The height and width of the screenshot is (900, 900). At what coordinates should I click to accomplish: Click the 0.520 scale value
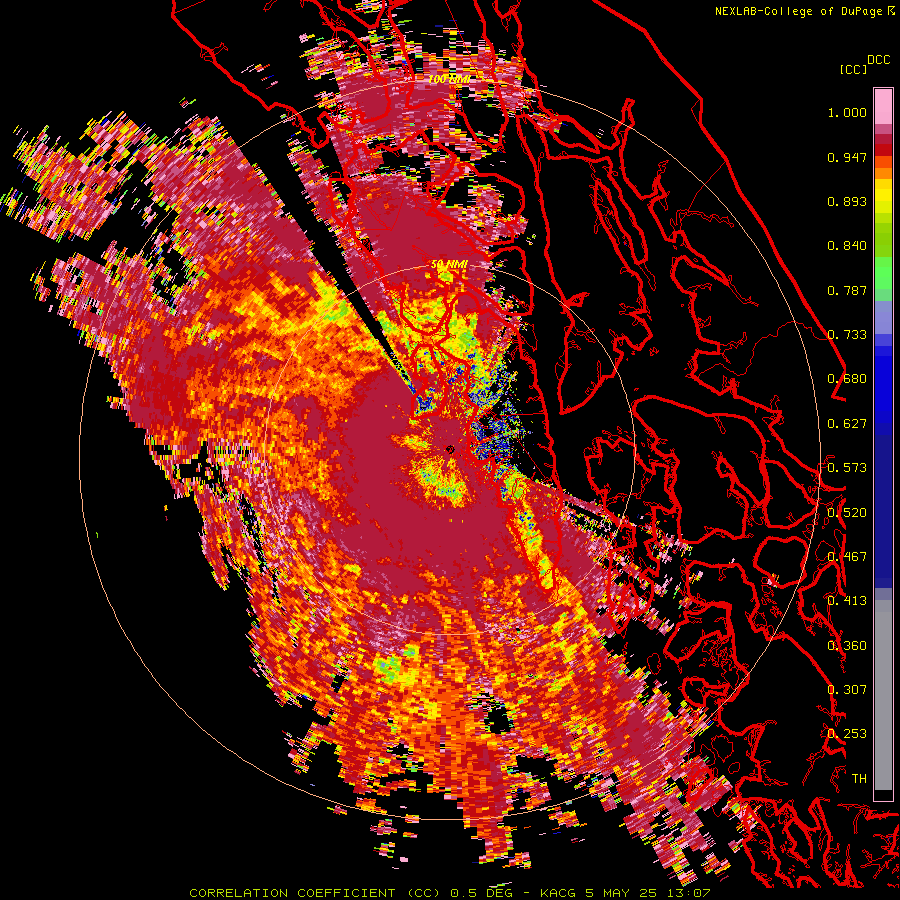[847, 513]
